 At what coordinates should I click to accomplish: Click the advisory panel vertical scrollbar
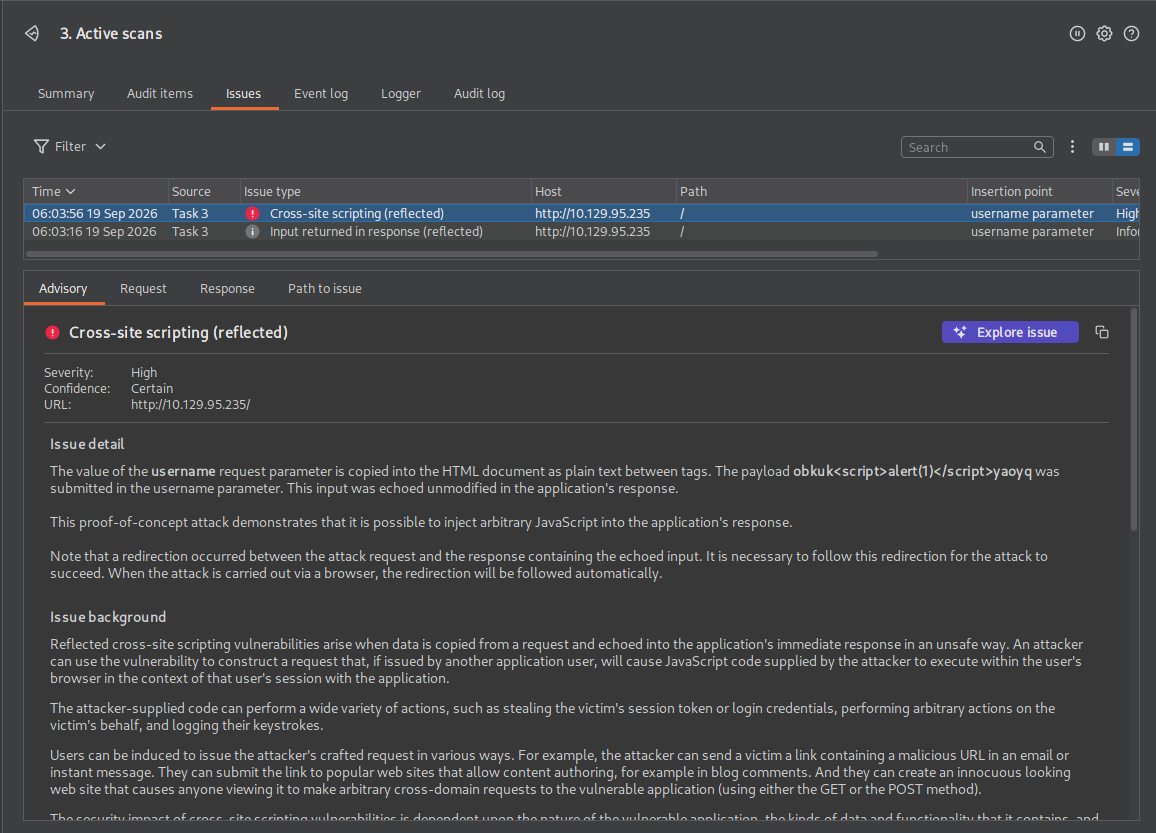1134,419
